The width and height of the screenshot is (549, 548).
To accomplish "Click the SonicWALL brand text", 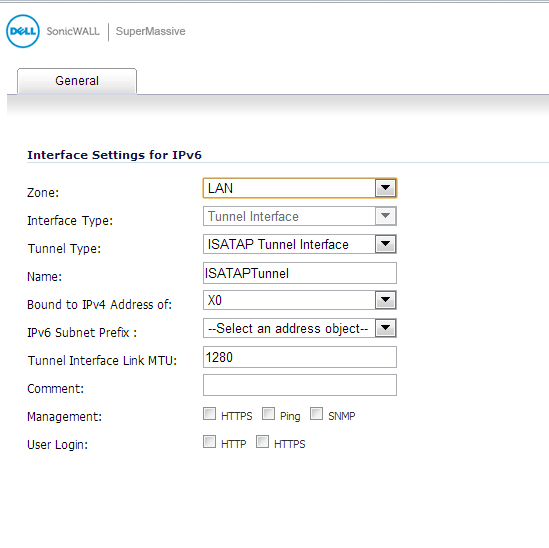I will point(73,31).
